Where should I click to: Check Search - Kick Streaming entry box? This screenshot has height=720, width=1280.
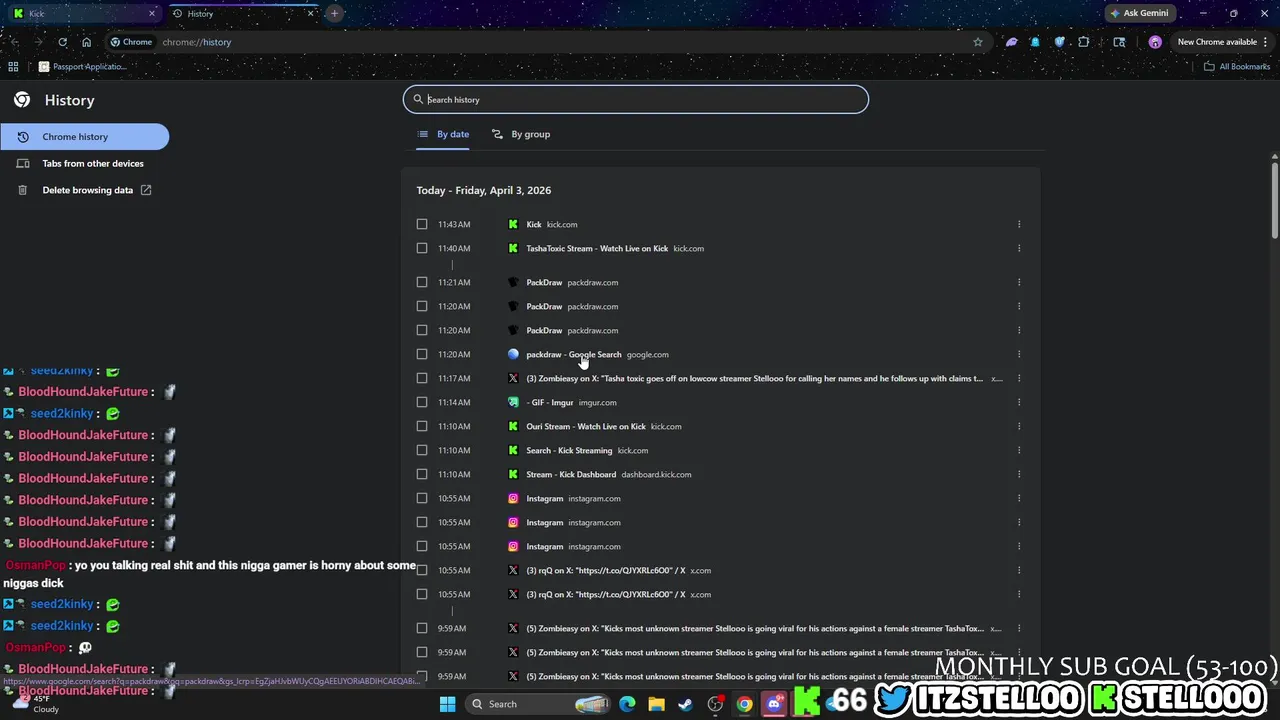pos(422,450)
